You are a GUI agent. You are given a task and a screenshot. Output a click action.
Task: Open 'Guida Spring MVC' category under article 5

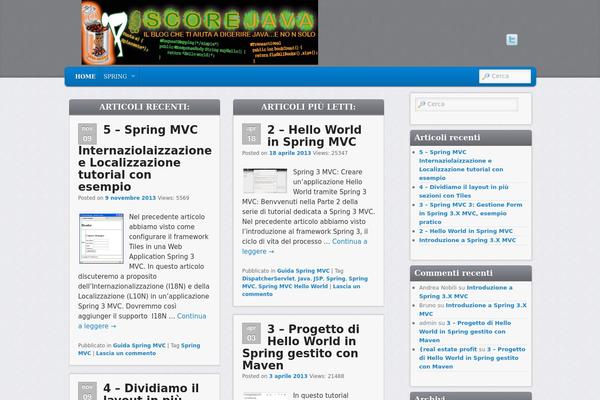[139, 345]
